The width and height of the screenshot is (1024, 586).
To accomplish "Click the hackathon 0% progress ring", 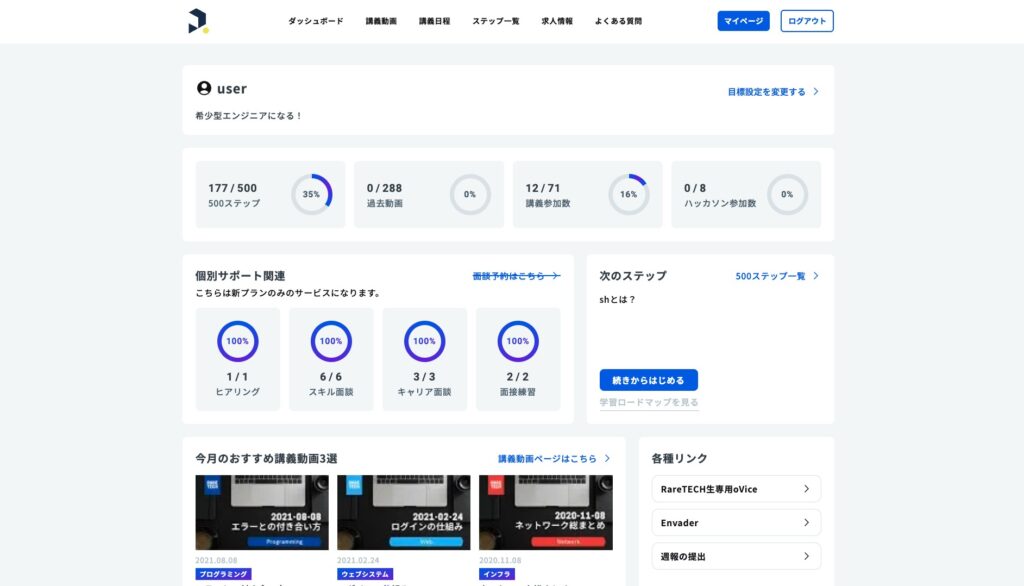I will [x=787, y=194].
